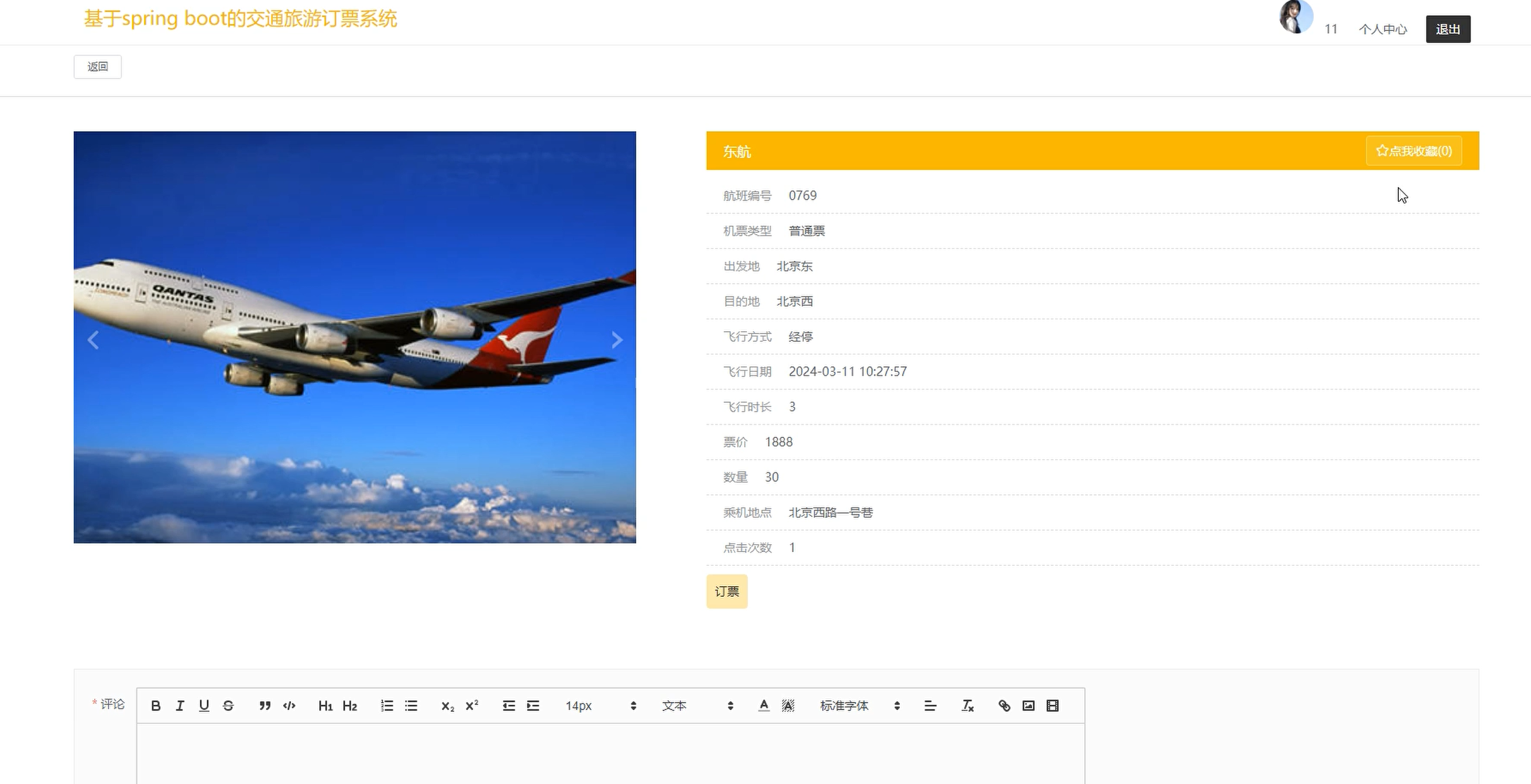The height and width of the screenshot is (784, 1531).
Task: Toggle italic formatting in comment editor
Action: (180, 705)
